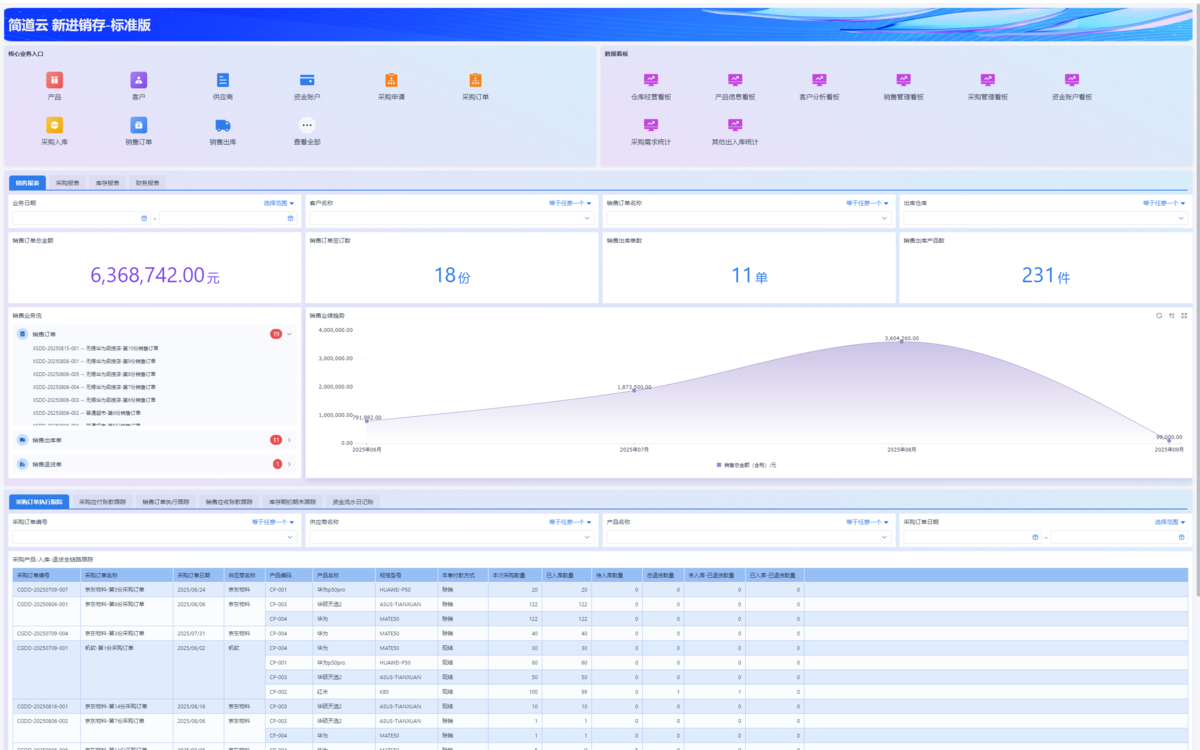The height and width of the screenshot is (750, 1200).
Task: Open the 采购需求统计 dashboard icon
Action: click(x=651, y=126)
